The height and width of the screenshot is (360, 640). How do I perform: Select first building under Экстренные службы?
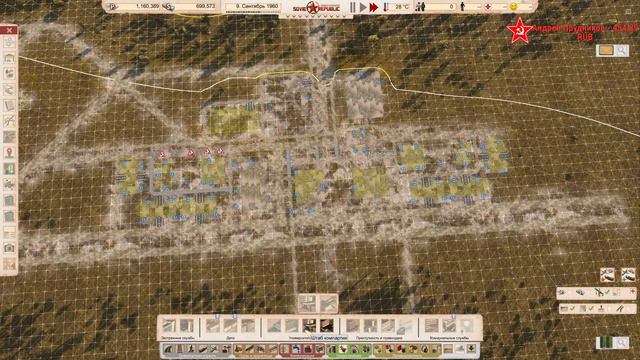point(169,326)
